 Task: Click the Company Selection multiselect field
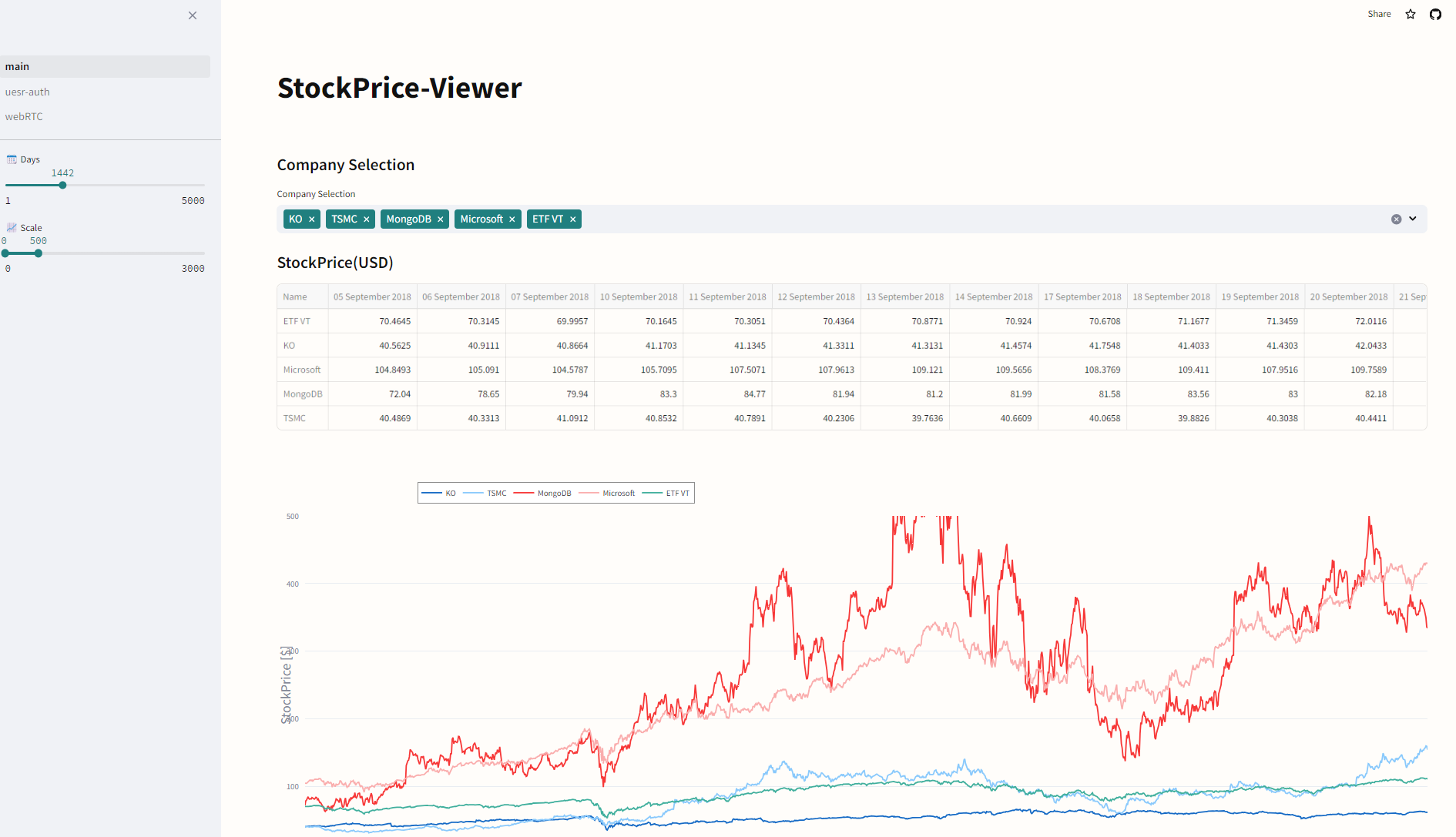coord(851,219)
